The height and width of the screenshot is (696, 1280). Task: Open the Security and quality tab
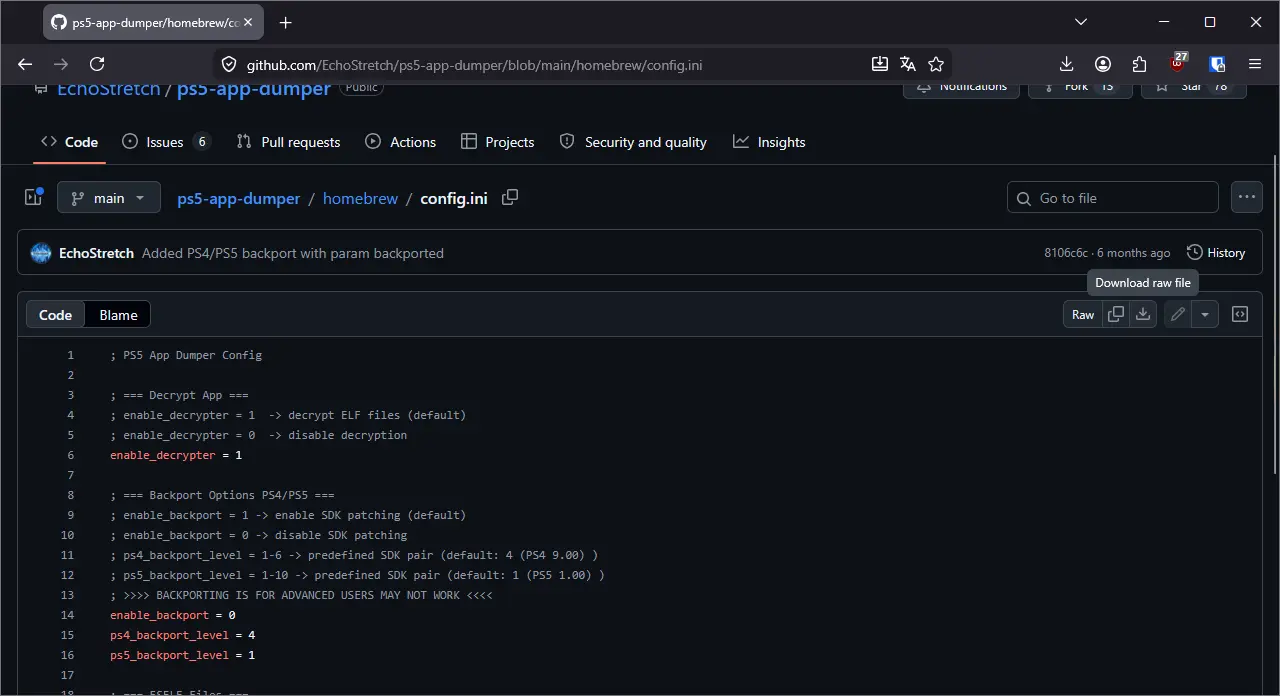coord(633,142)
